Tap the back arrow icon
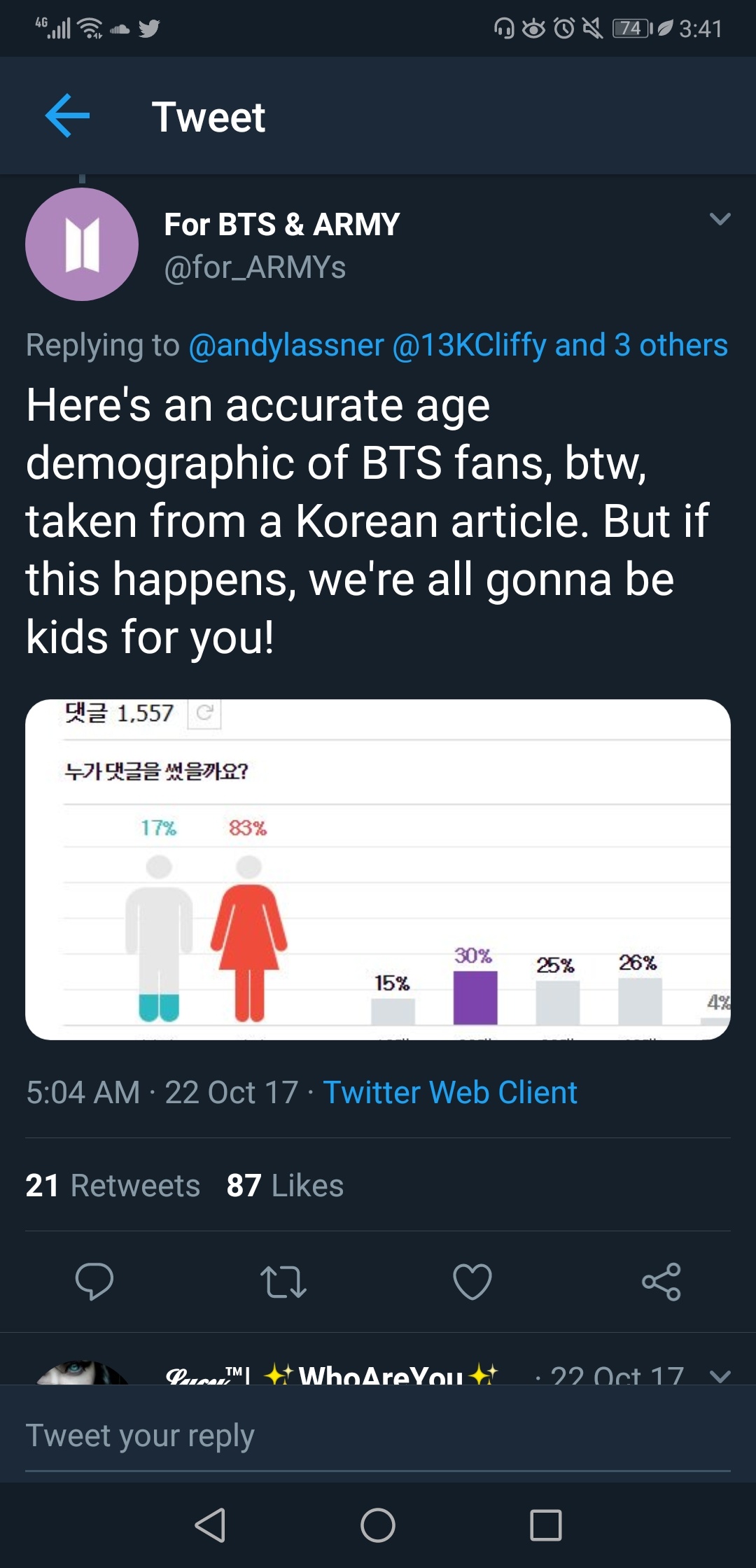The height and width of the screenshot is (1568, 756). pos(67,115)
